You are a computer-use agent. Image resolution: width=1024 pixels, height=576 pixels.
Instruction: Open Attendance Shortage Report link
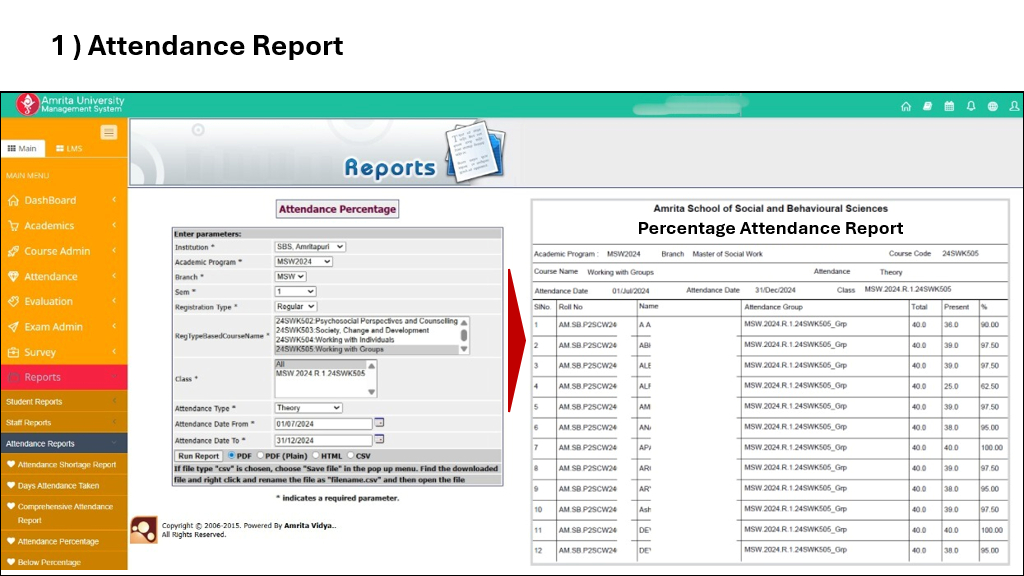coord(66,464)
